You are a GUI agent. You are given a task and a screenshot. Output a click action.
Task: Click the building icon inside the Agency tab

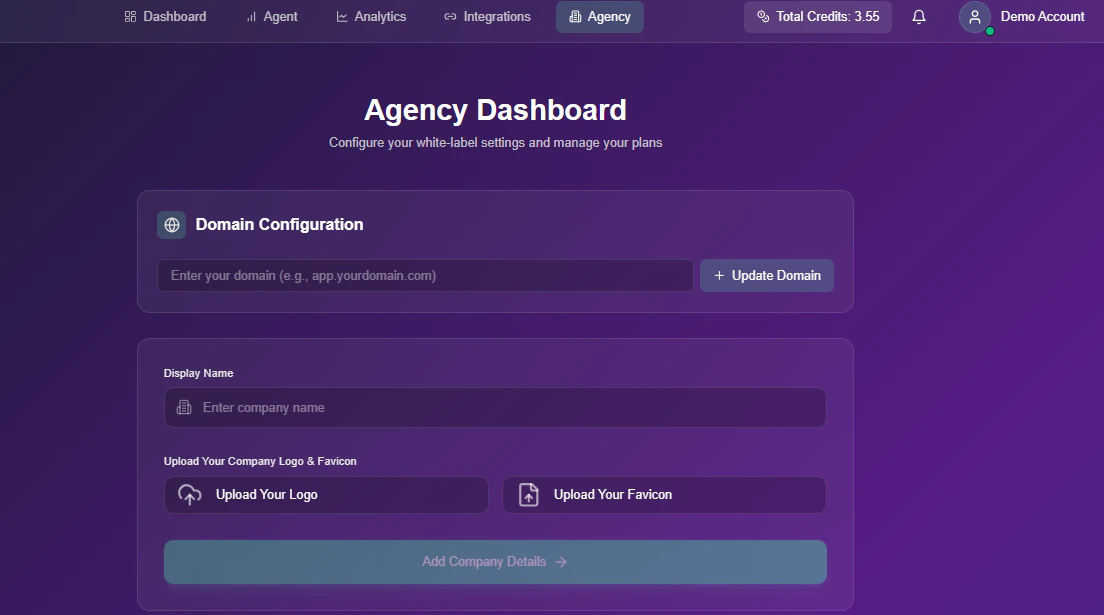coord(574,16)
